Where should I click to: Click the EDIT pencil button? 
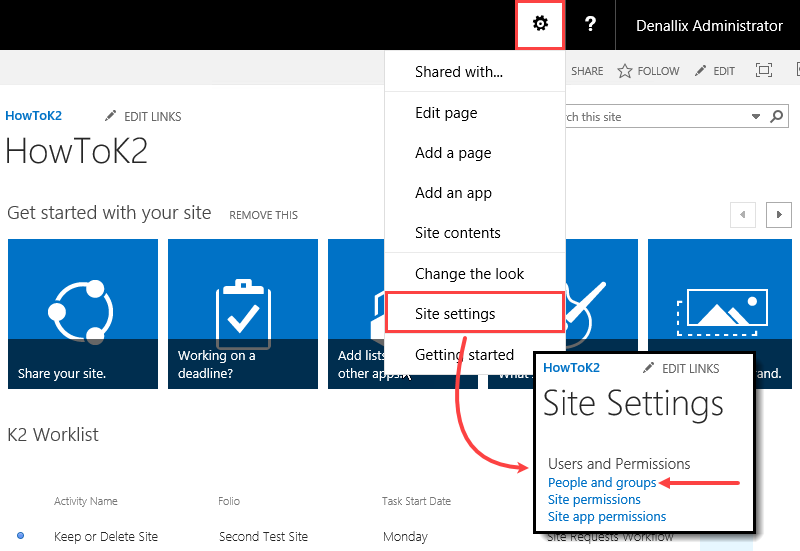pyautogui.click(x=715, y=71)
